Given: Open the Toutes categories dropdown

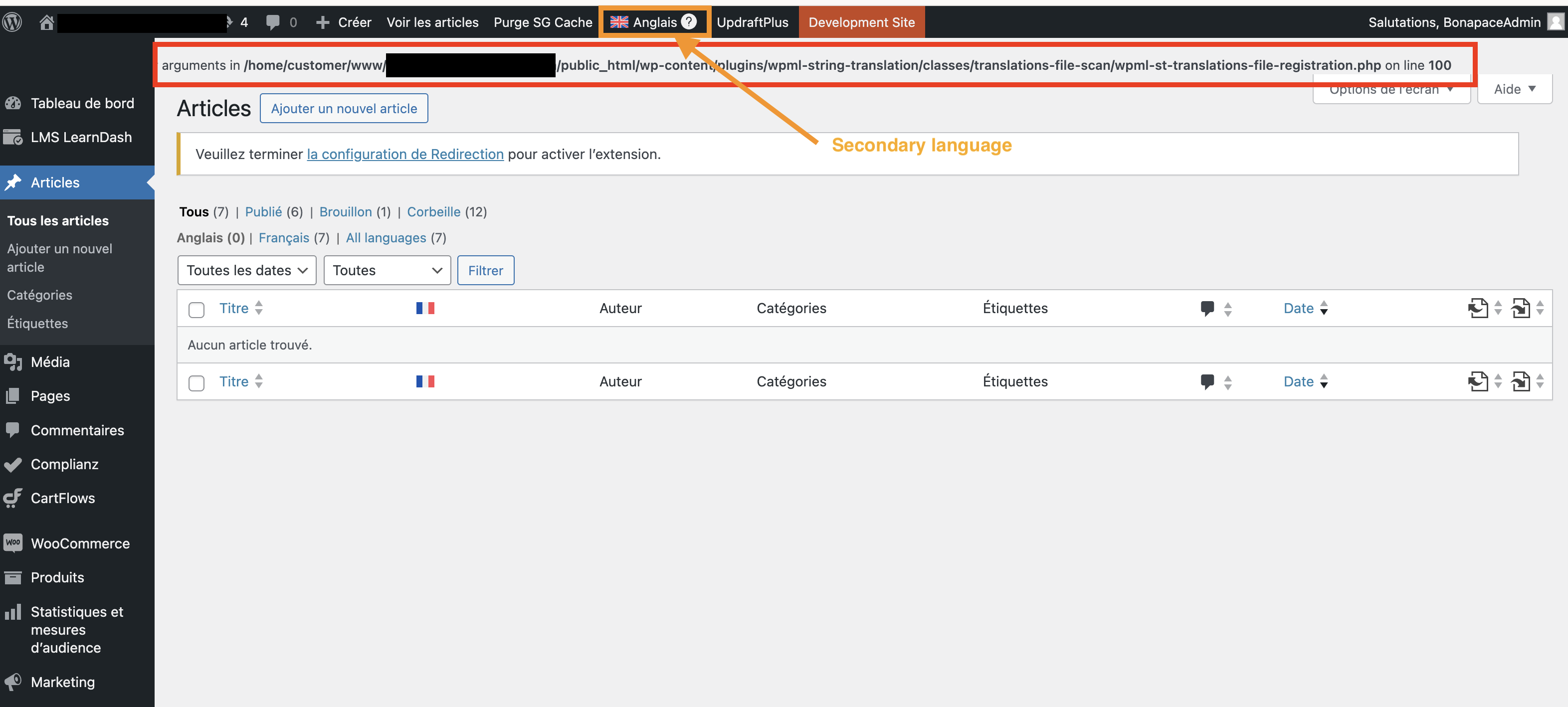Looking at the screenshot, I should coord(387,270).
